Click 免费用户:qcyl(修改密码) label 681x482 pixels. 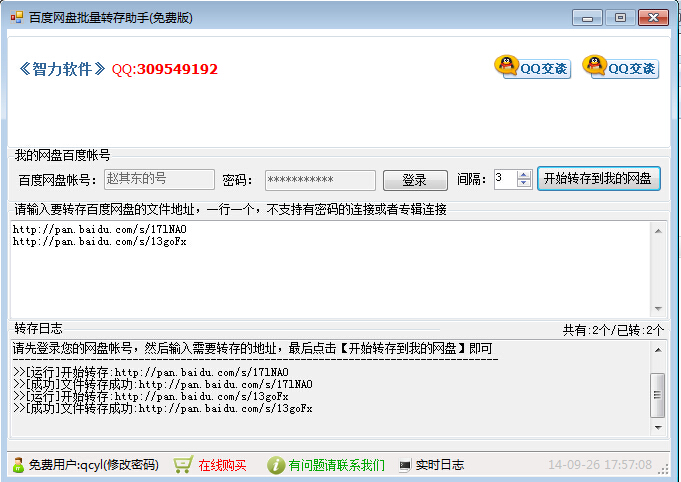click(94, 465)
